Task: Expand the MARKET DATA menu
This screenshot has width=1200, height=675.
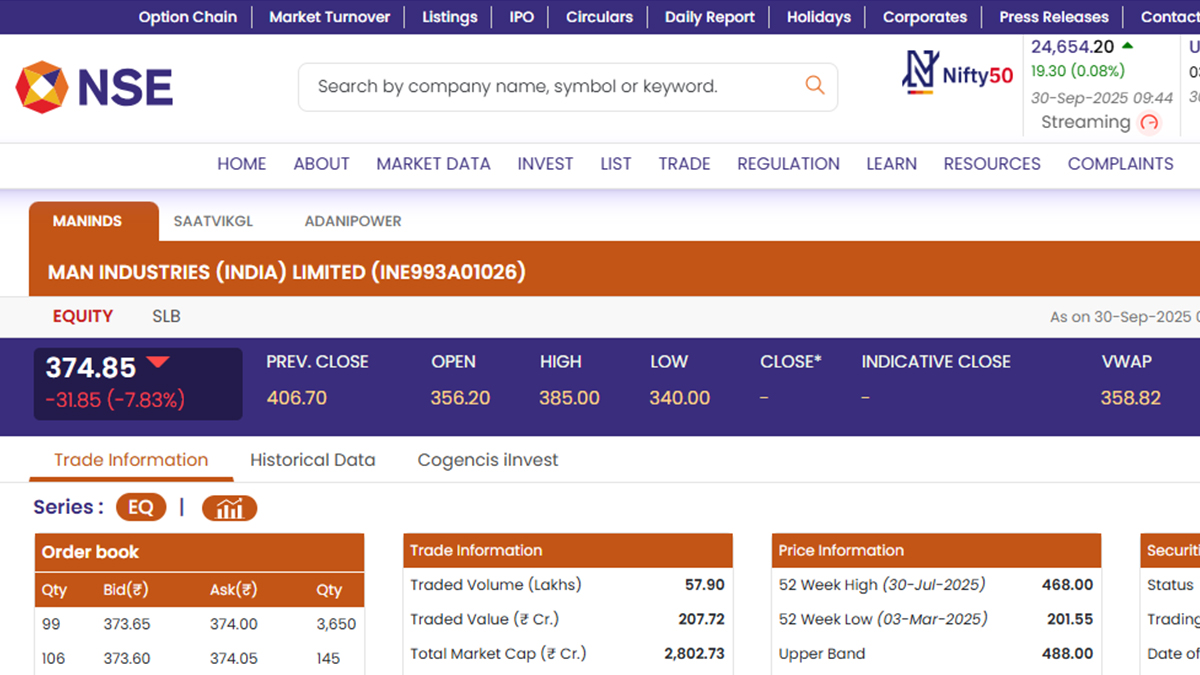Action: (x=433, y=164)
